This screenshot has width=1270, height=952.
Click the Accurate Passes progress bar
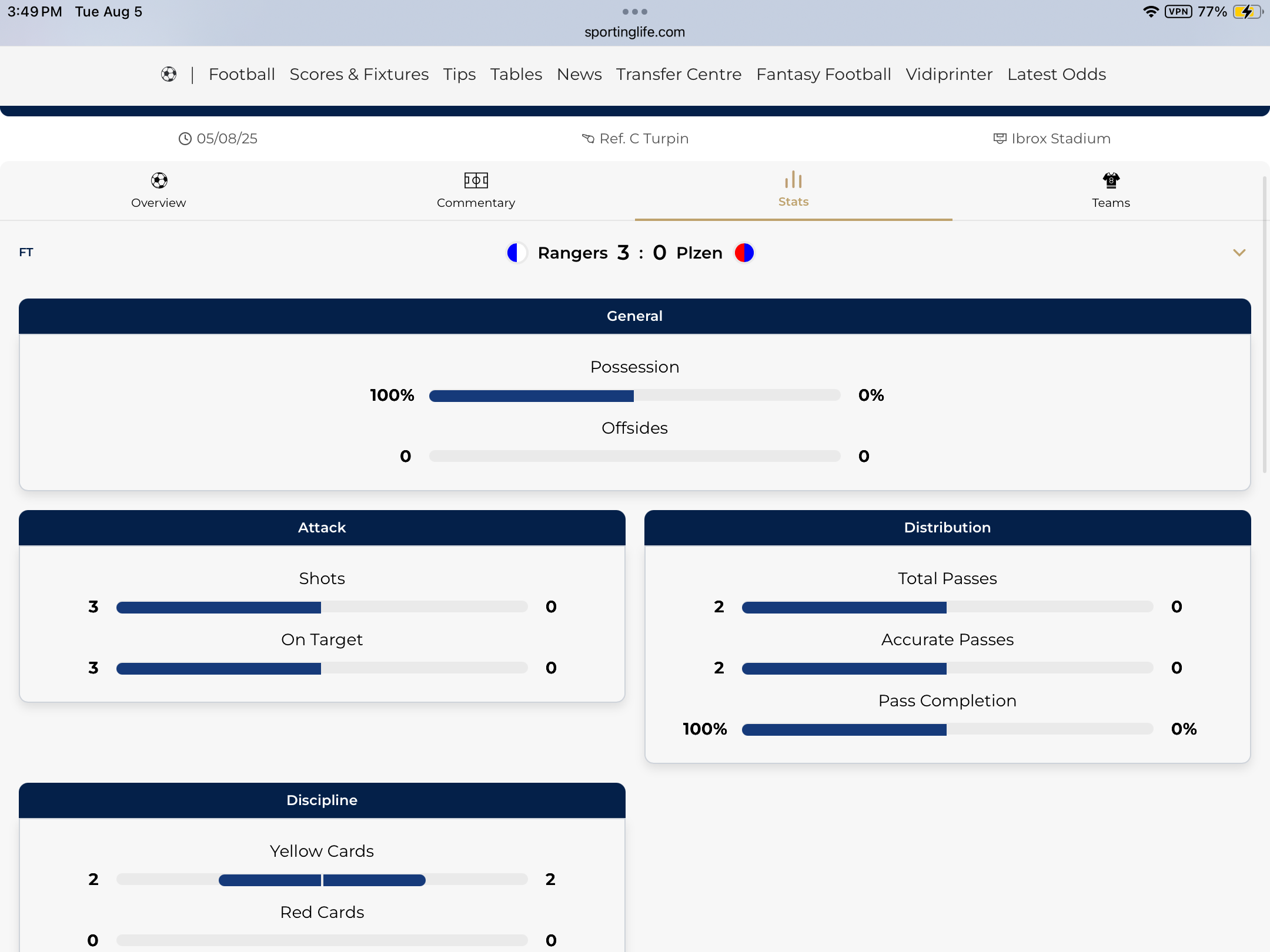click(x=948, y=668)
